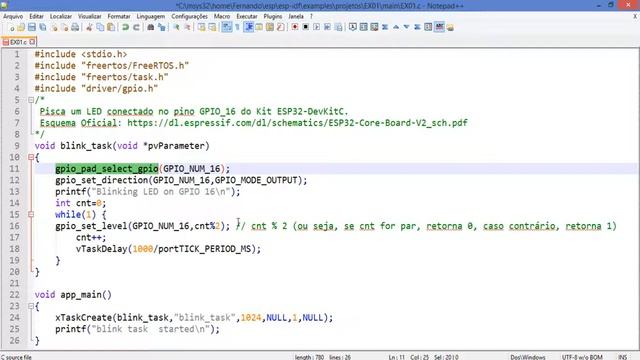The width and height of the screenshot is (640, 360).
Task: Open the Janela menu
Action: pos(296,16)
